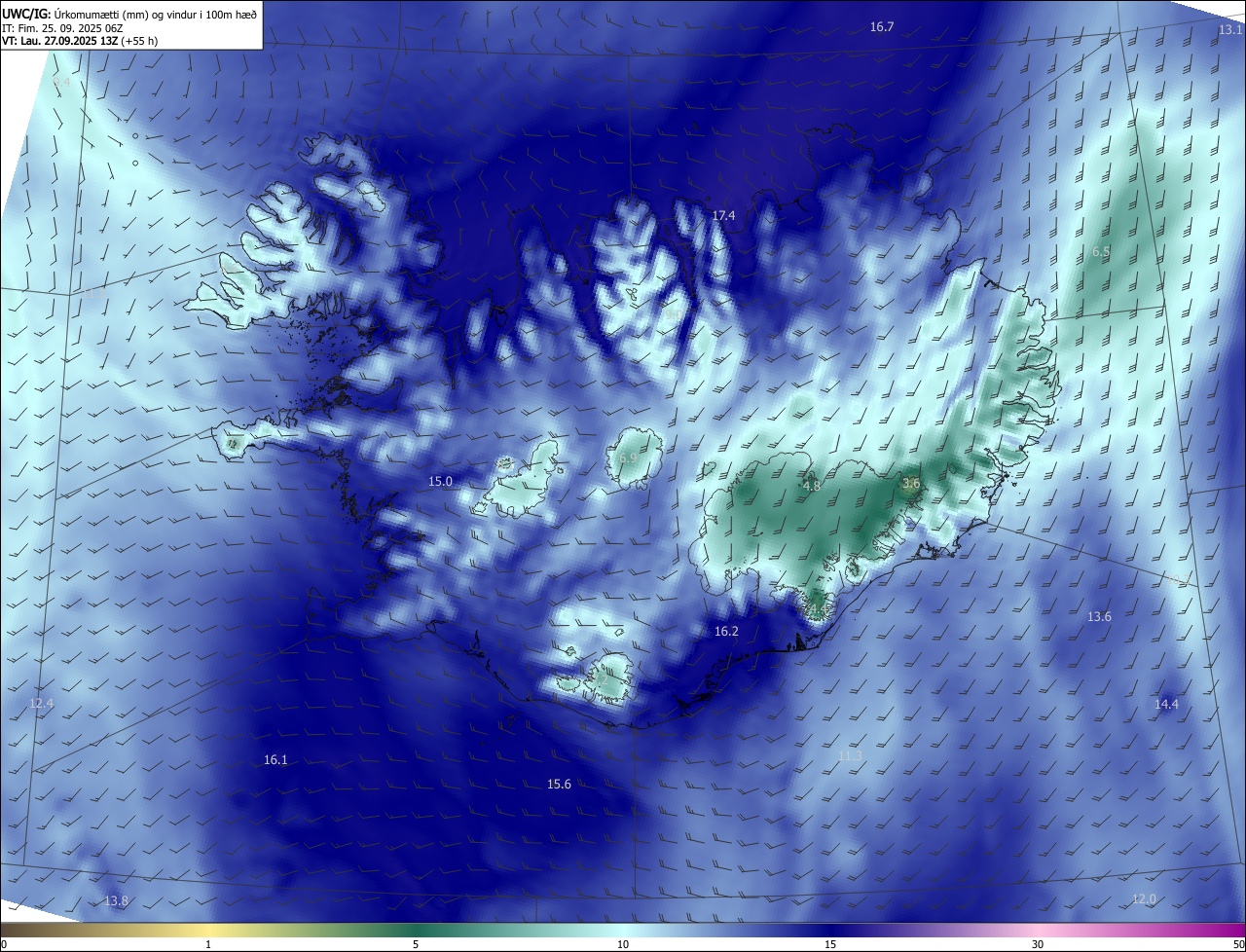Image resolution: width=1246 pixels, height=952 pixels.
Task: Click the title line "UWC/IG: Úrkomumætti (mm) og vindur í 100m hæð"
Action: tap(130, 14)
